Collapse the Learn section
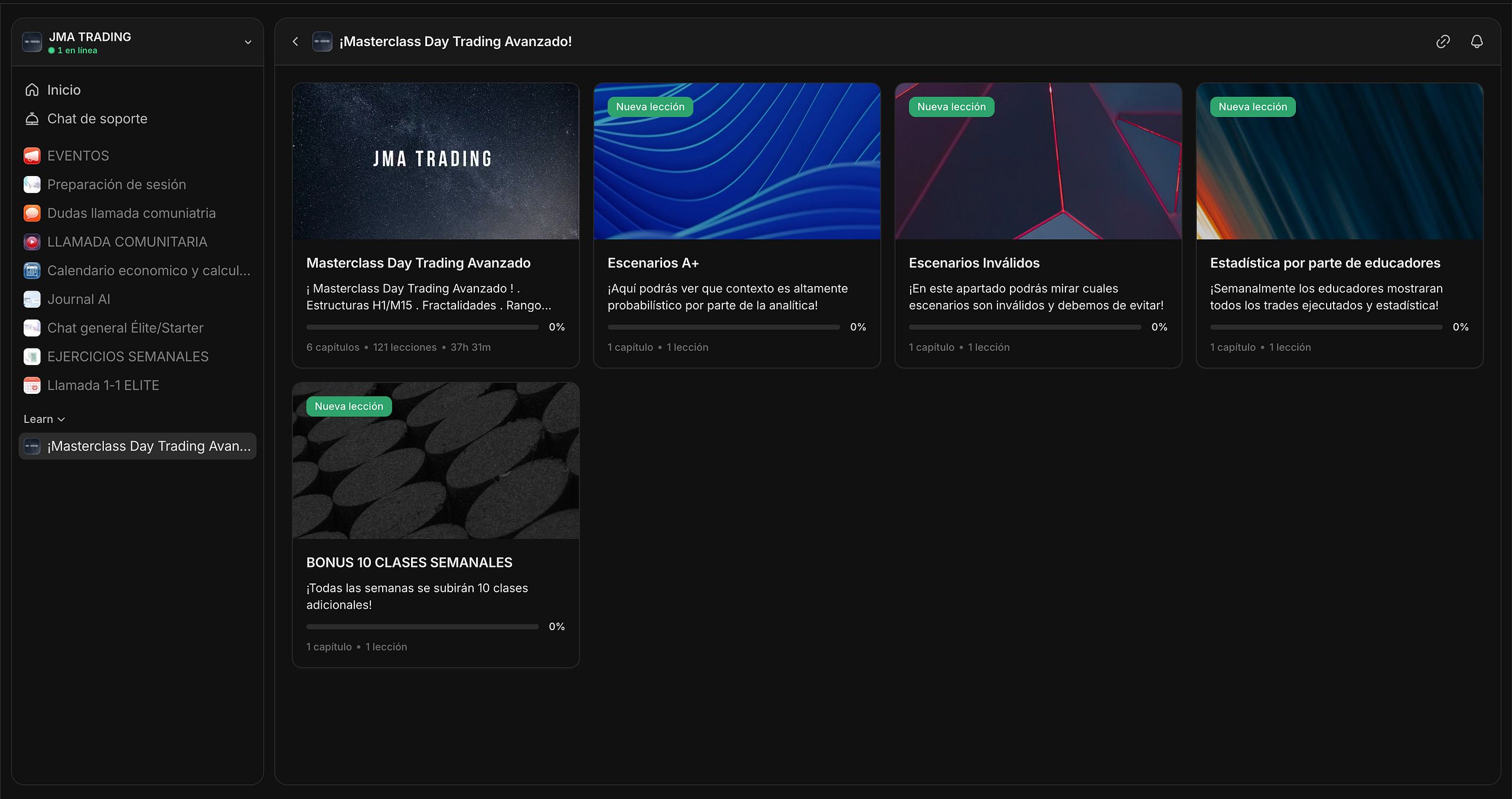 [x=44, y=419]
